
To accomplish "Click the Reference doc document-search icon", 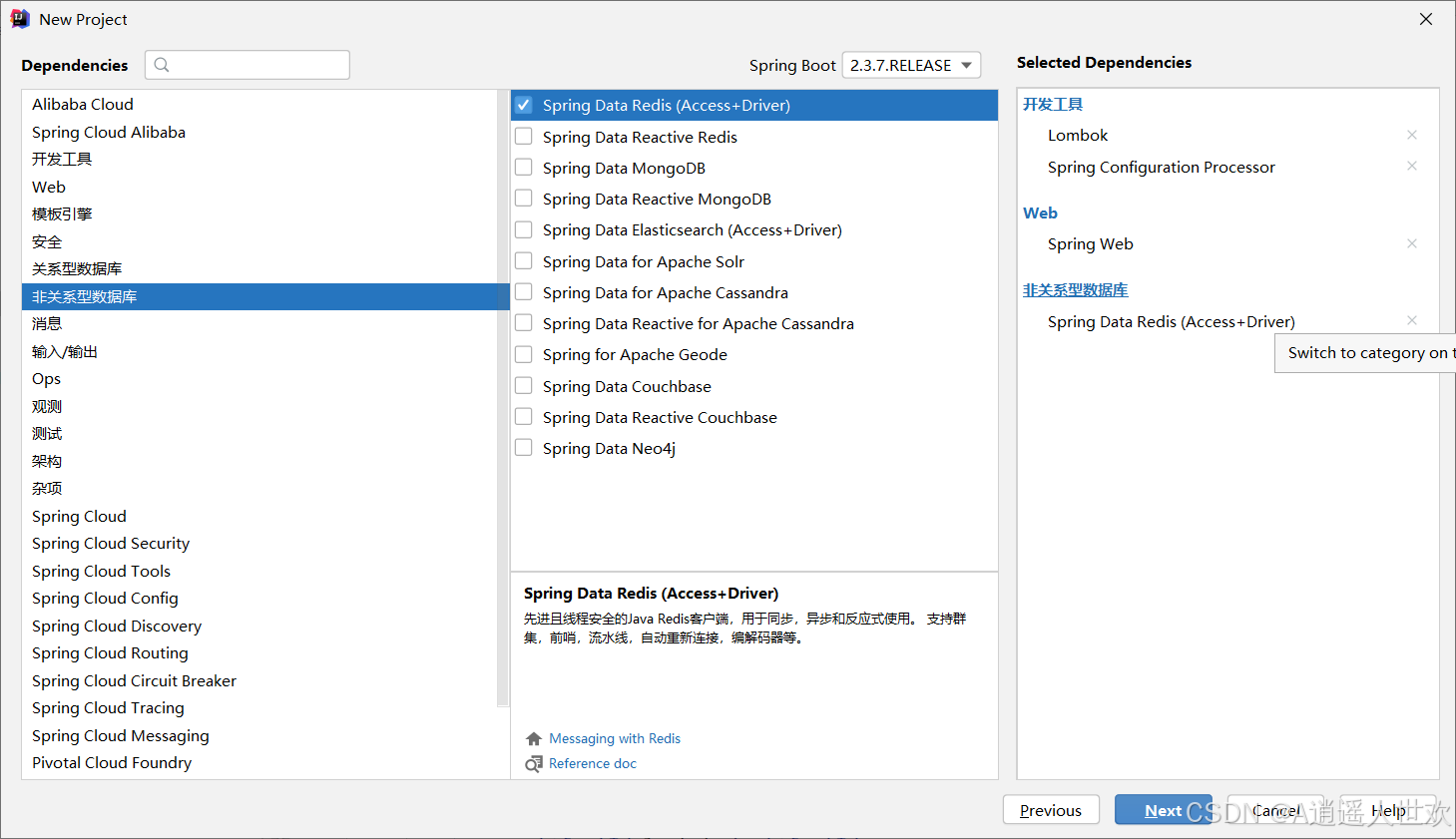I will (x=533, y=763).
